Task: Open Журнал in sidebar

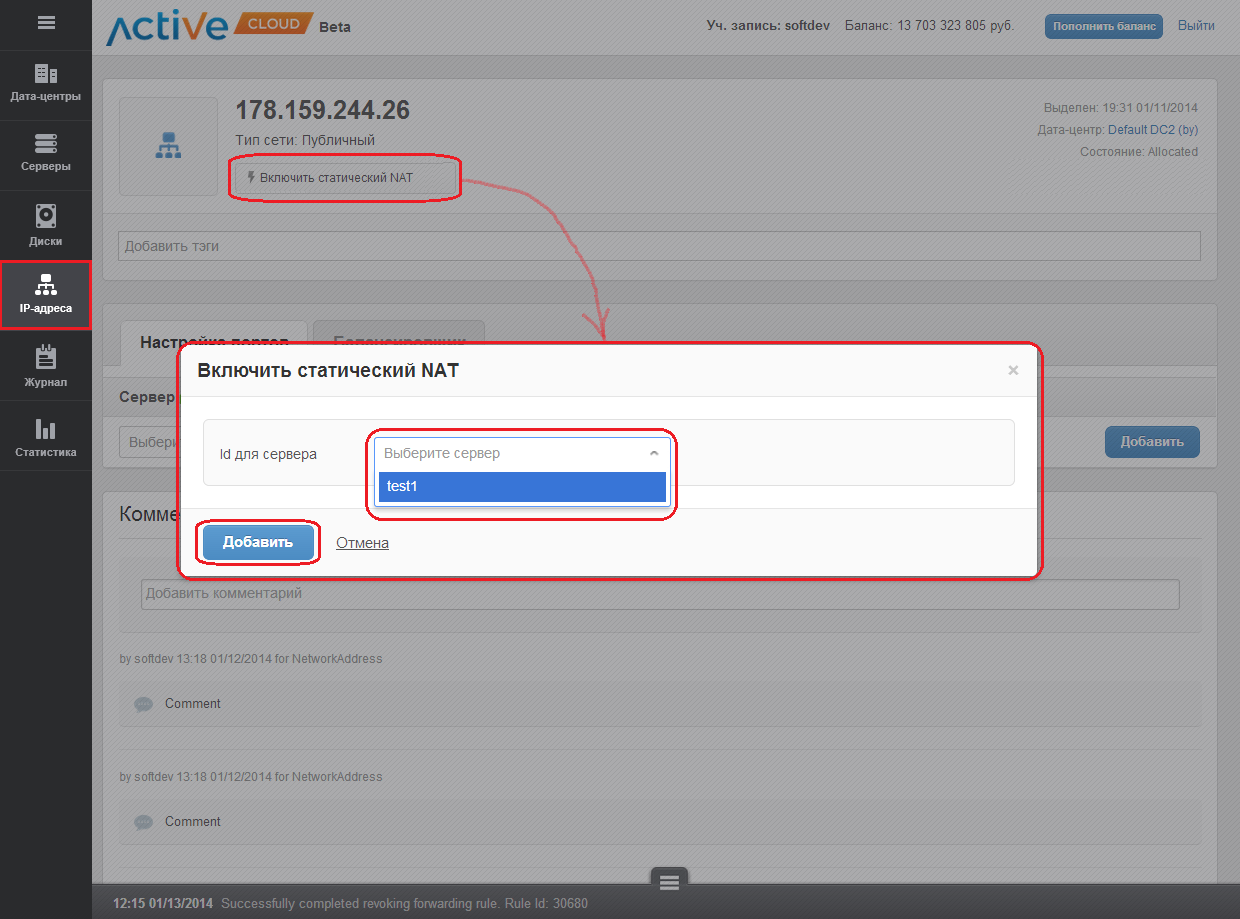Action: click(x=46, y=366)
